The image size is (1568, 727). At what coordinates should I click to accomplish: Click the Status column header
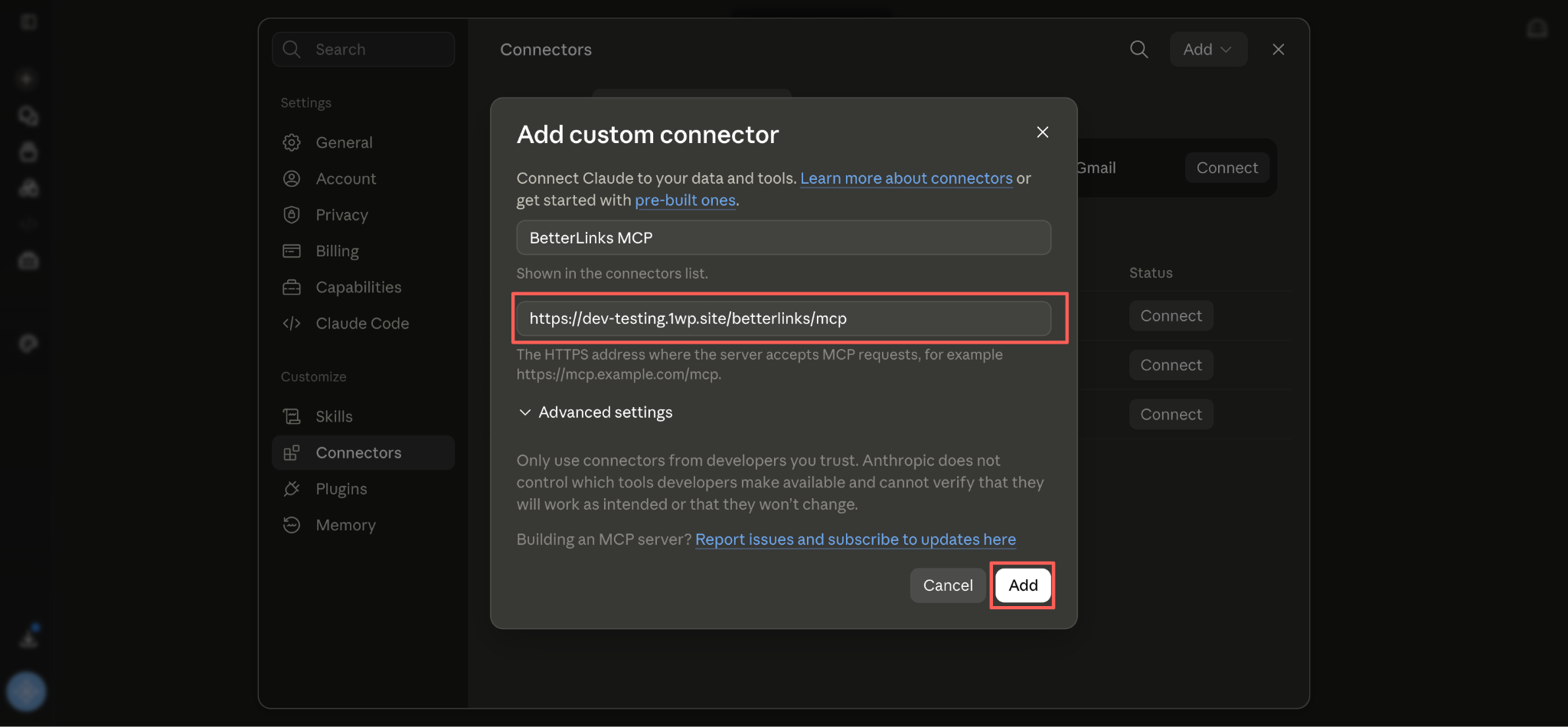click(x=1151, y=273)
